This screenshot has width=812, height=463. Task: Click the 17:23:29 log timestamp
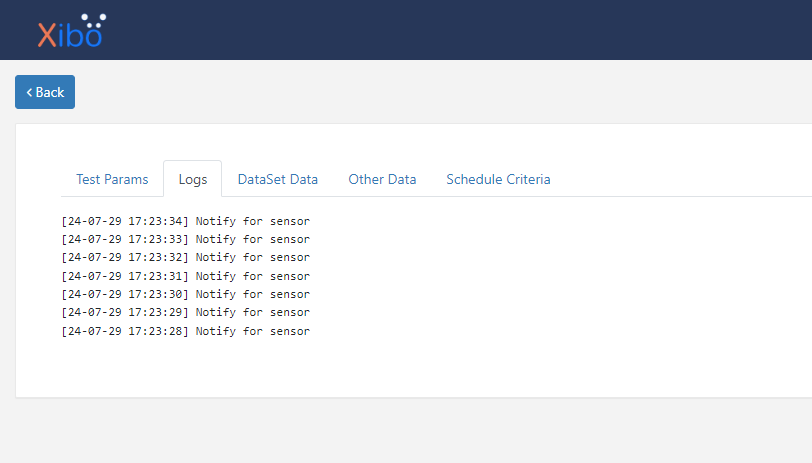(125, 312)
